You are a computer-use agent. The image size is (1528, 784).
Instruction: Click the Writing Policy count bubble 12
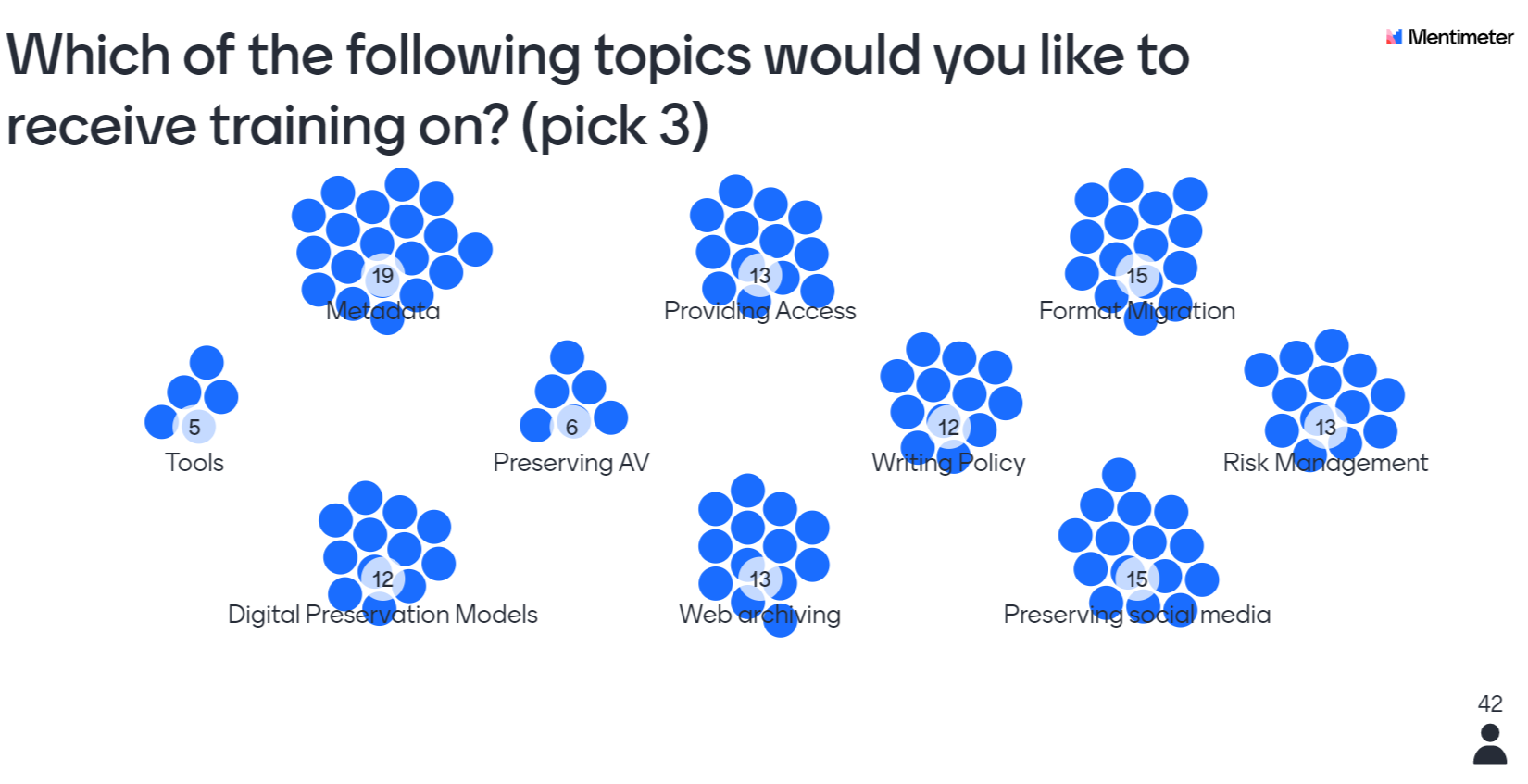(x=948, y=428)
